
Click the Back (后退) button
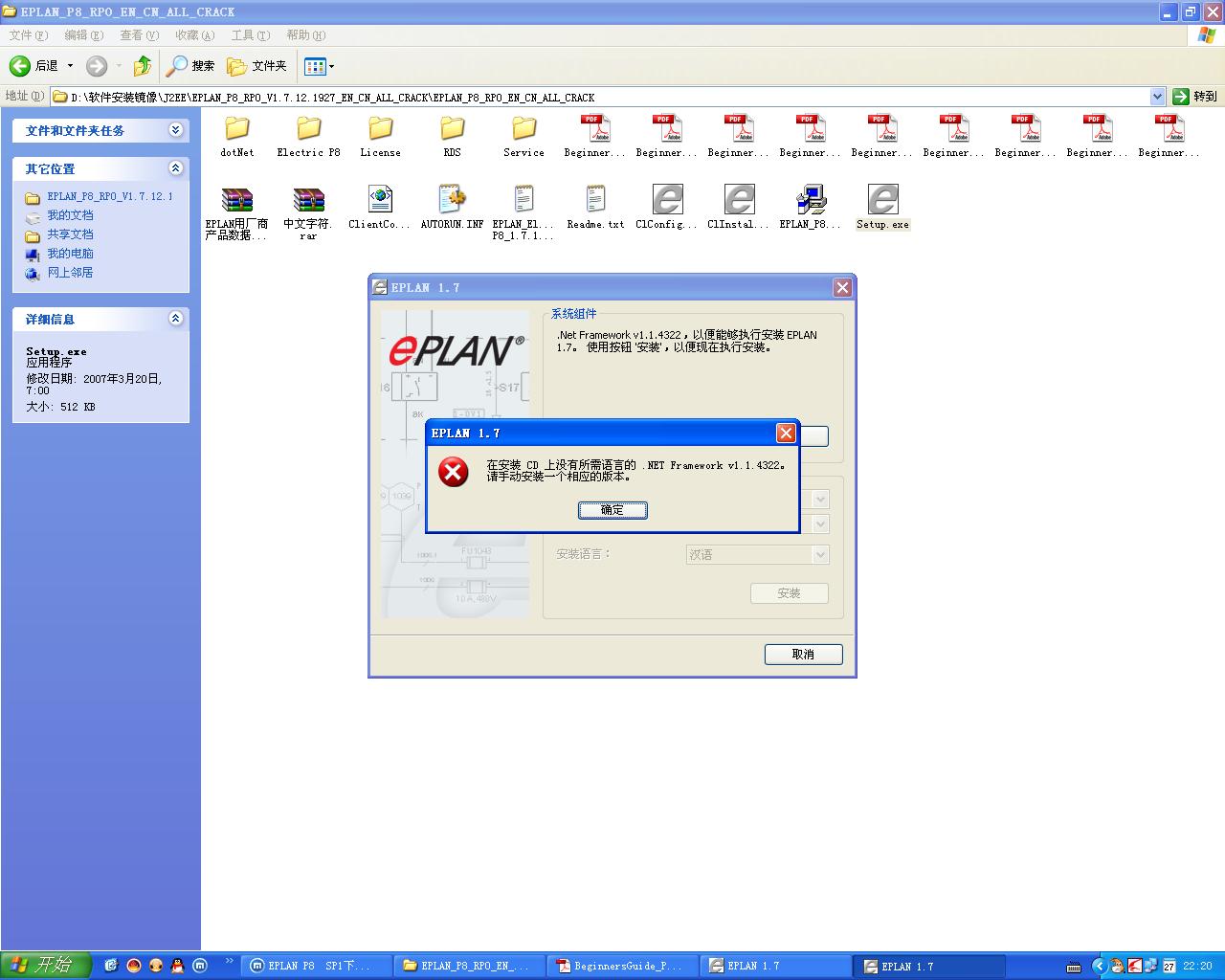click(x=34, y=66)
